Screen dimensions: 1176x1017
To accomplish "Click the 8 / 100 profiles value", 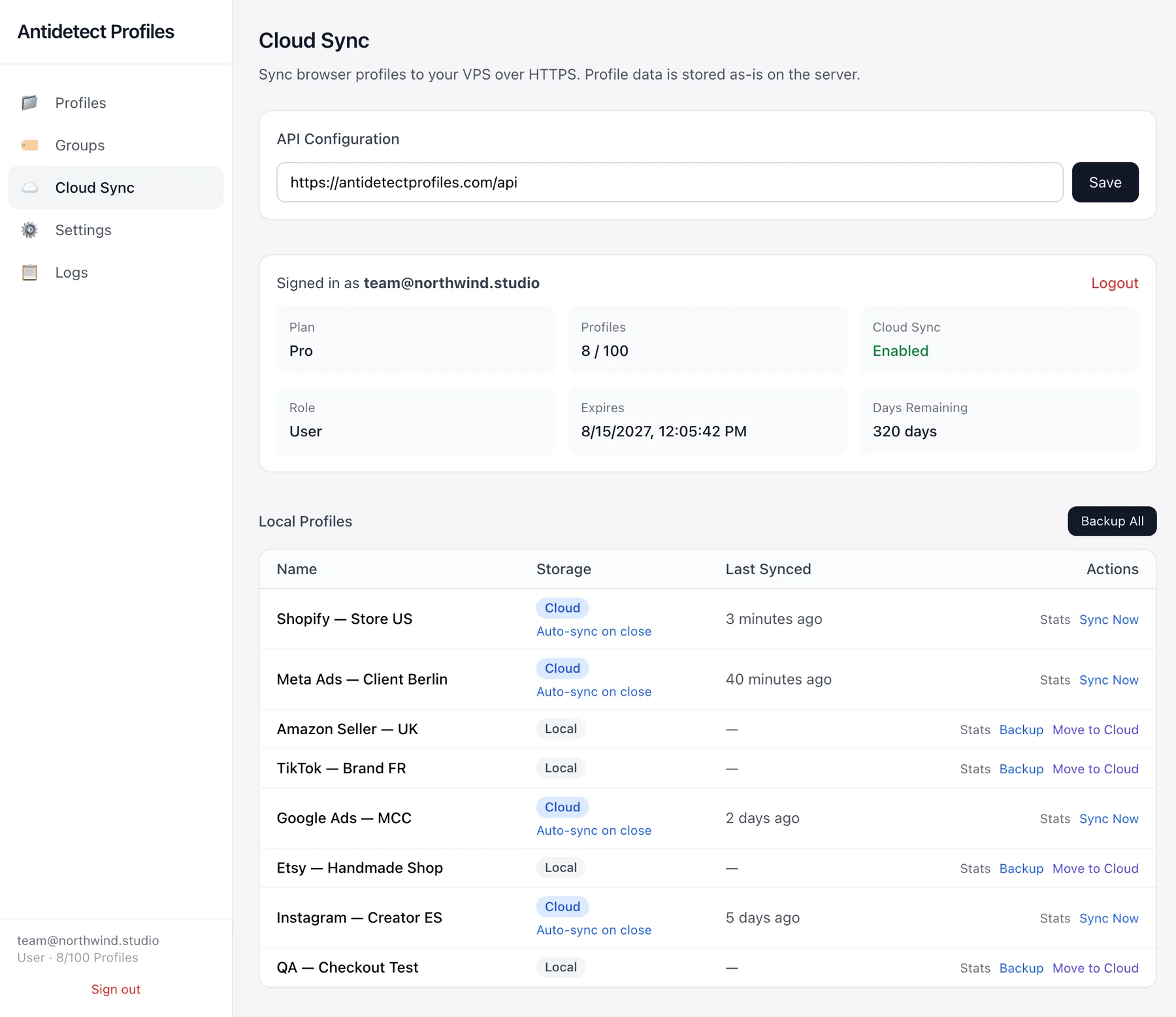I will pos(604,351).
